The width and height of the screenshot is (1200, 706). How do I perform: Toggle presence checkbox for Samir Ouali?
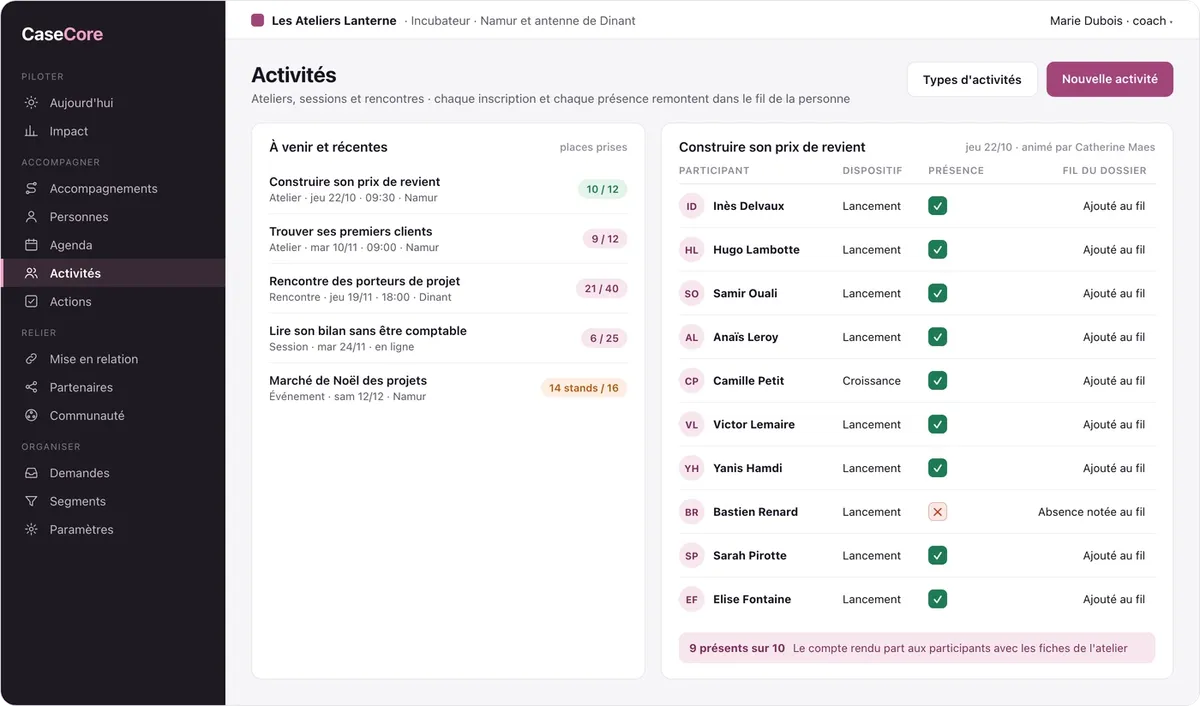(937, 293)
